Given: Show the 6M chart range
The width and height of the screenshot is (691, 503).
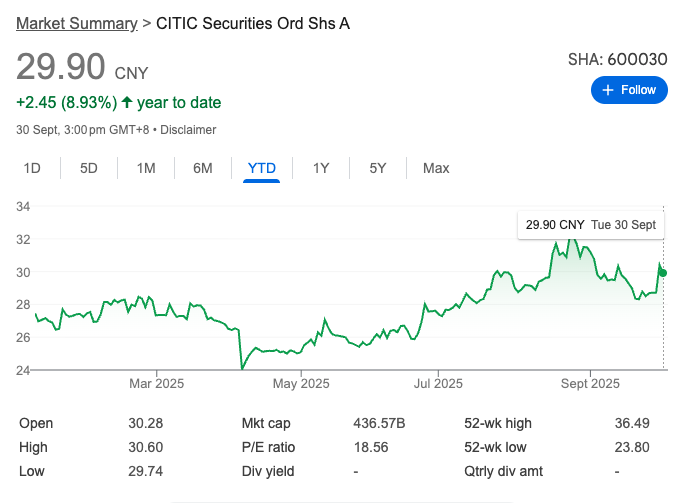Looking at the screenshot, I should click(x=203, y=168).
